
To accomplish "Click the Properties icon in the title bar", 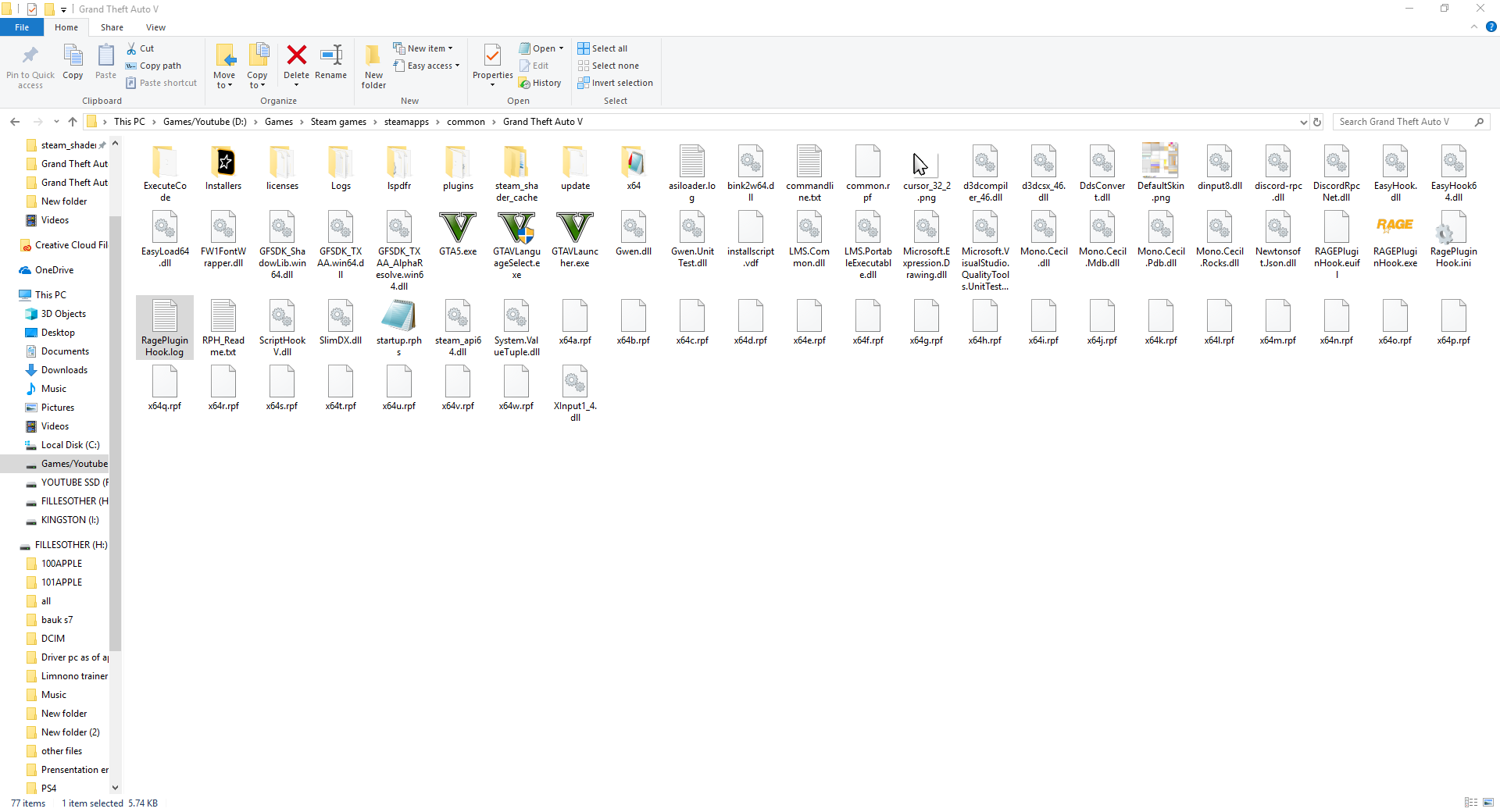I will point(32,9).
